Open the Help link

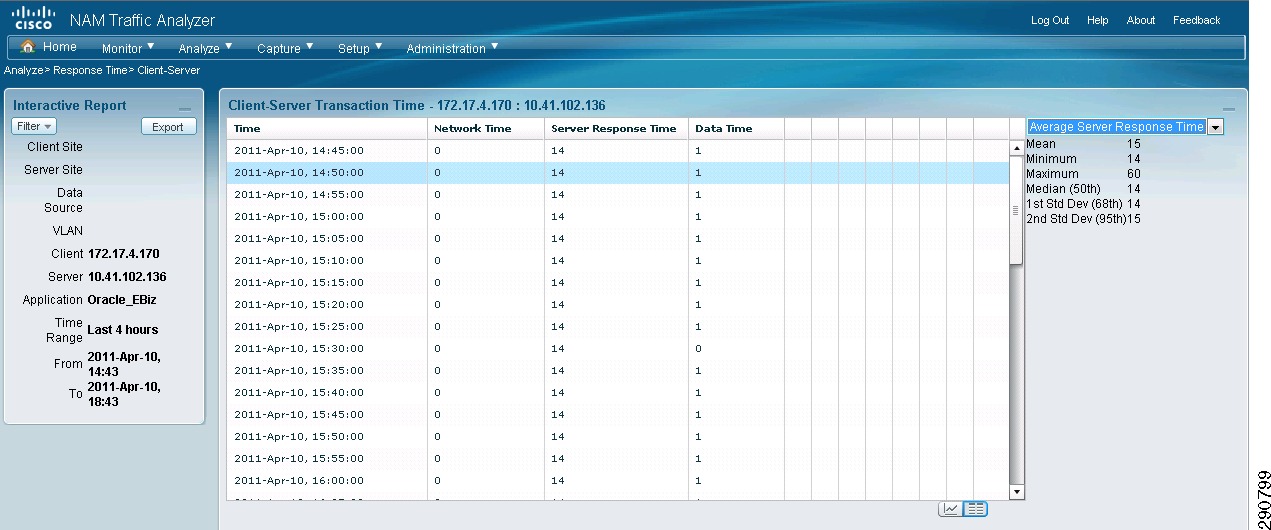point(1098,20)
